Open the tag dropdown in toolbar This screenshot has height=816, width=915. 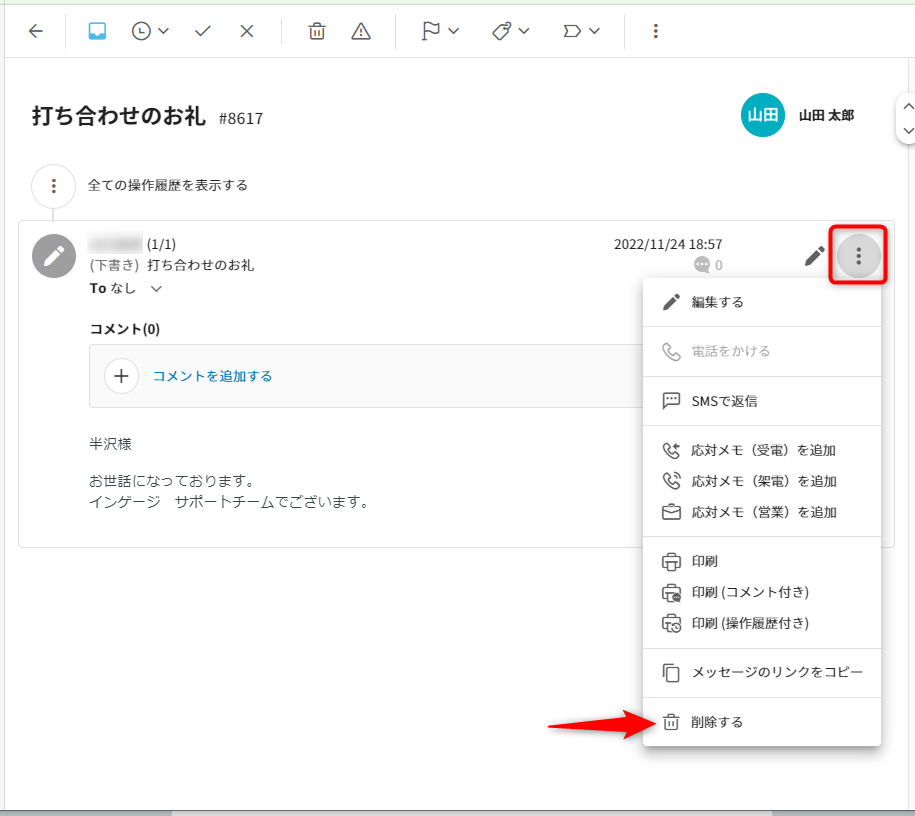pyautogui.click(x=511, y=31)
